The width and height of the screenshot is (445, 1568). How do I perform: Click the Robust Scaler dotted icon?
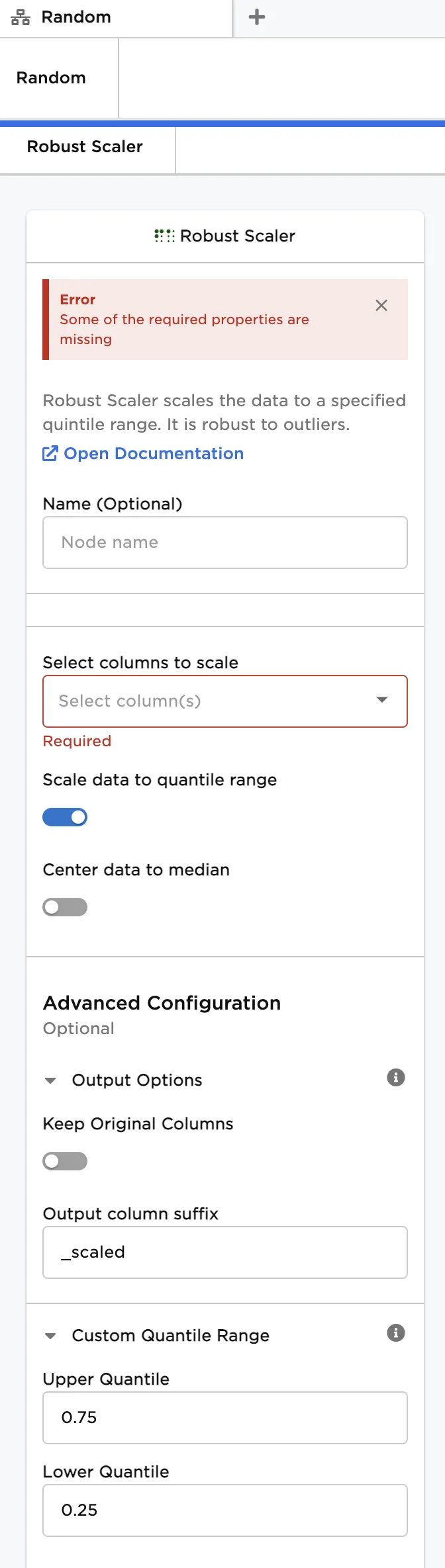[x=164, y=236]
